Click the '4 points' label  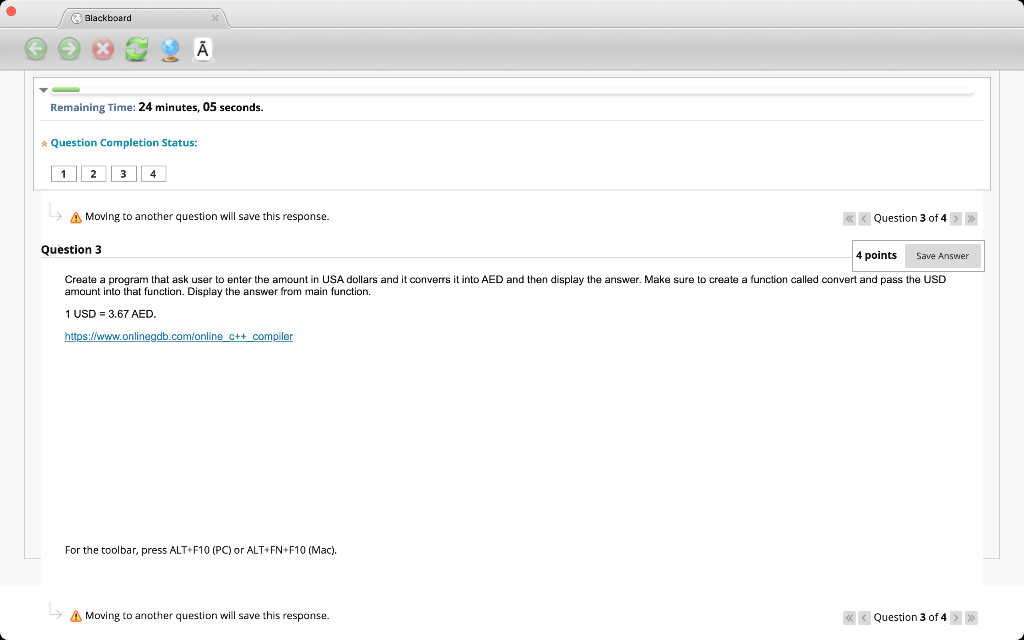876,255
